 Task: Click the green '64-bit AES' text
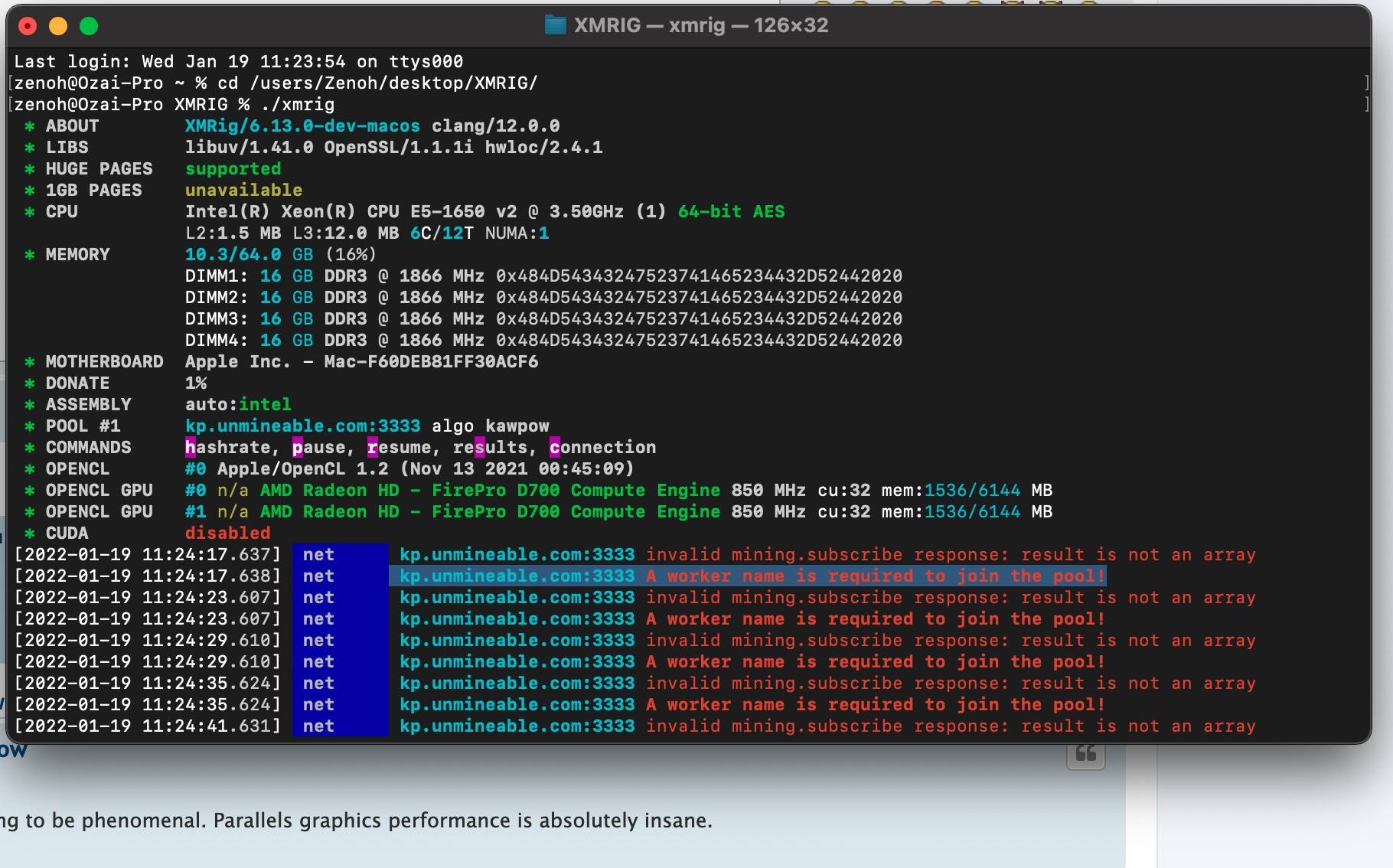[731, 211]
